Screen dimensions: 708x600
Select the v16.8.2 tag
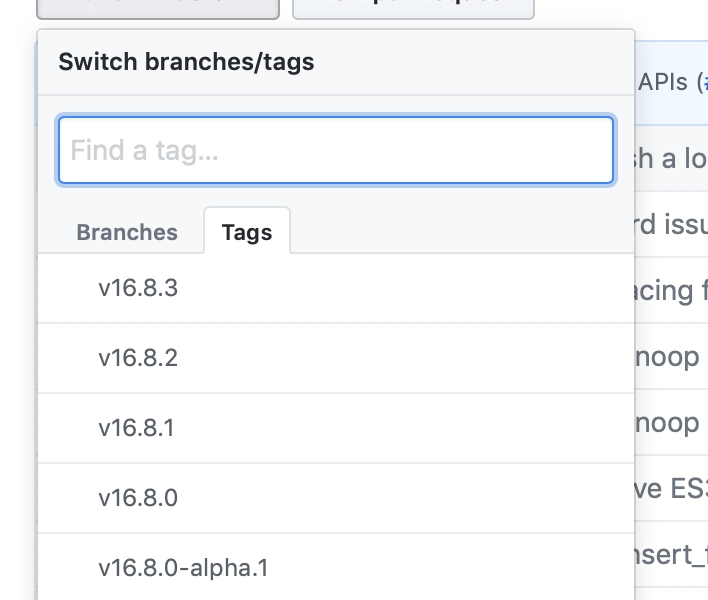[138, 358]
